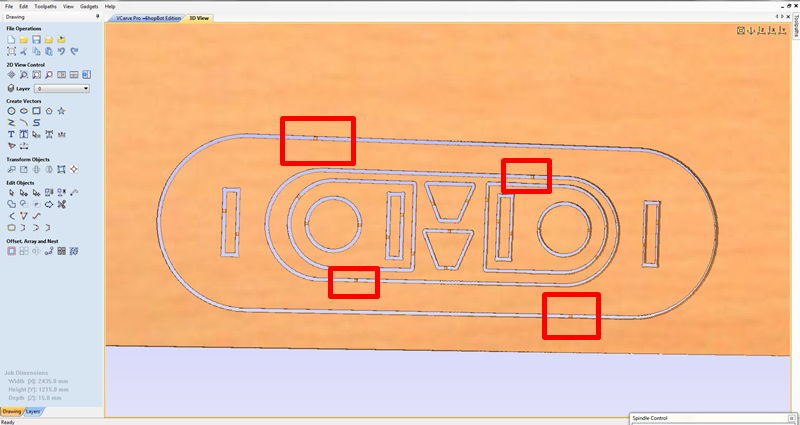Image resolution: width=800 pixels, height=425 pixels.
Task: Select the Draw Polyline tool
Action: click(11, 122)
